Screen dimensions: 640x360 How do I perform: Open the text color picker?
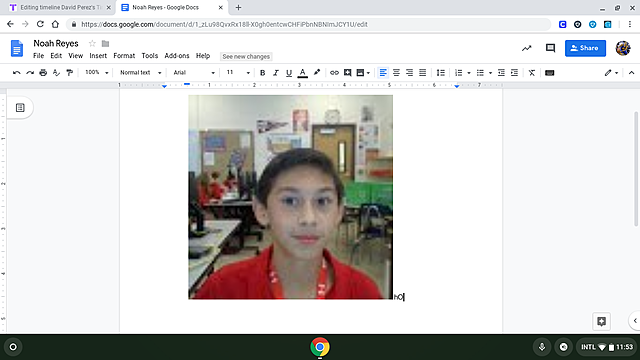coord(302,73)
